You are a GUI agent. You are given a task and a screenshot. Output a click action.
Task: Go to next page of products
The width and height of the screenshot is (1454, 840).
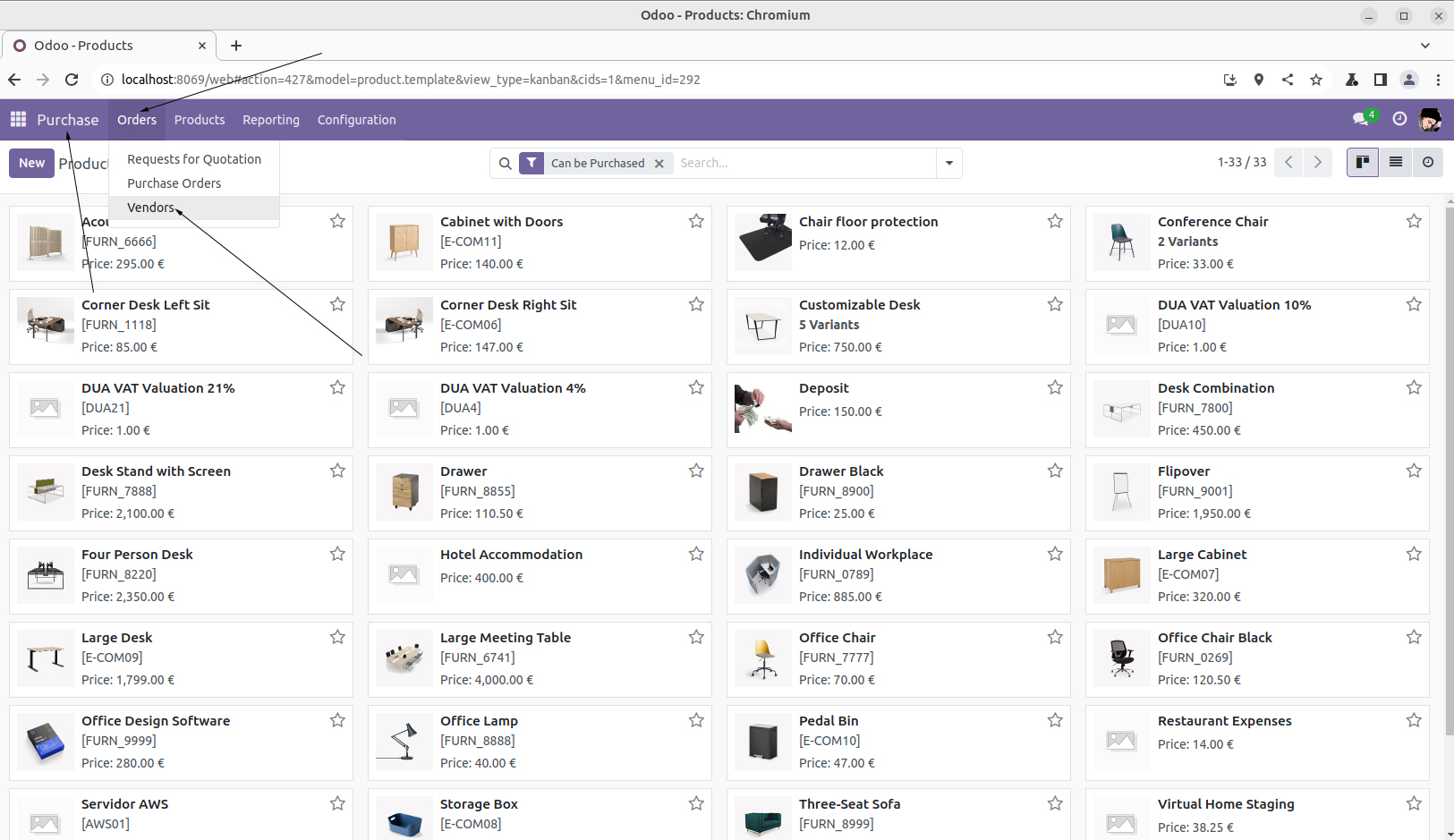coord(1317,162)
